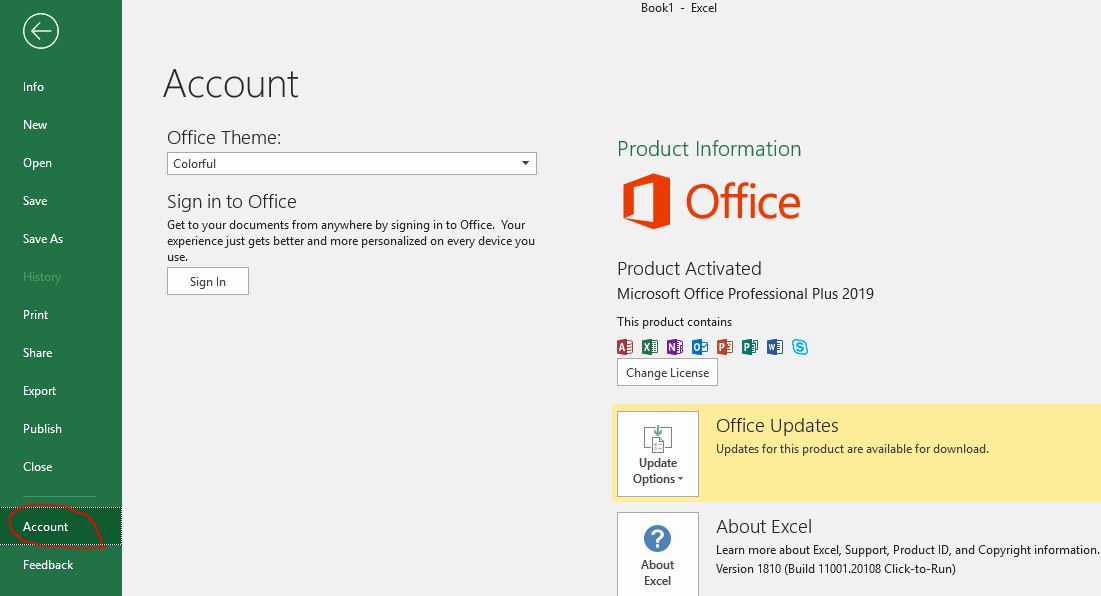The image size is (1101, 596).
Task: Click the Version 1810 build text
Action: coord(836,569)
